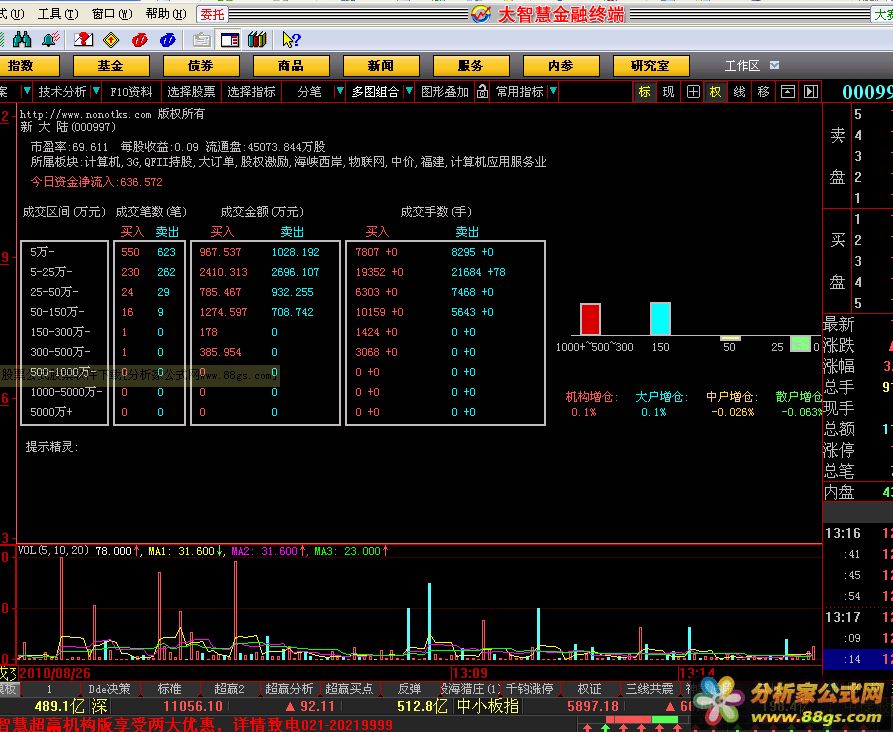Select the Dde决策 indicator tab
Screen dimensions: 893x732
pos(109,689)
